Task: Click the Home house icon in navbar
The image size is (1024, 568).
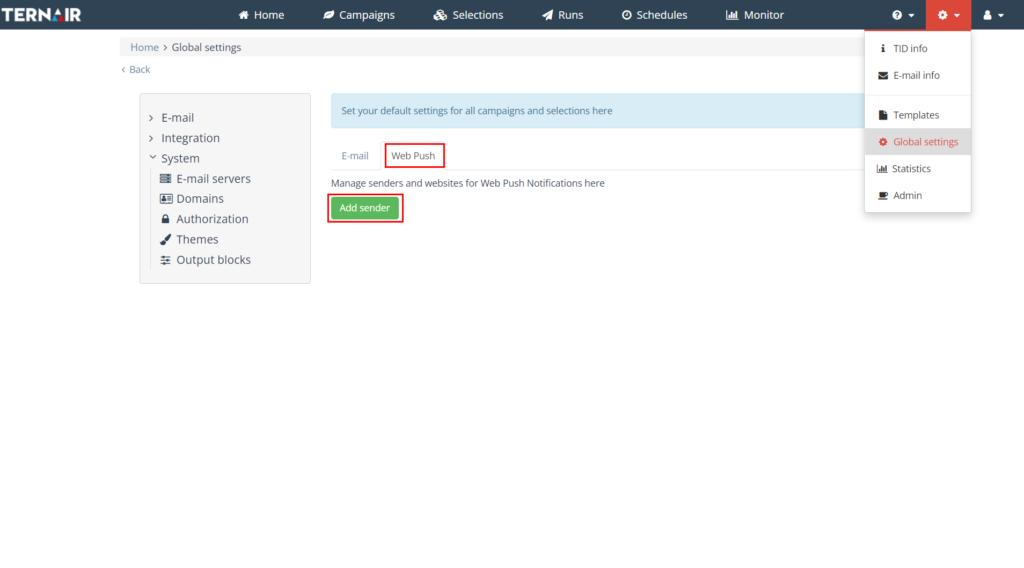Action: [244, 15]
